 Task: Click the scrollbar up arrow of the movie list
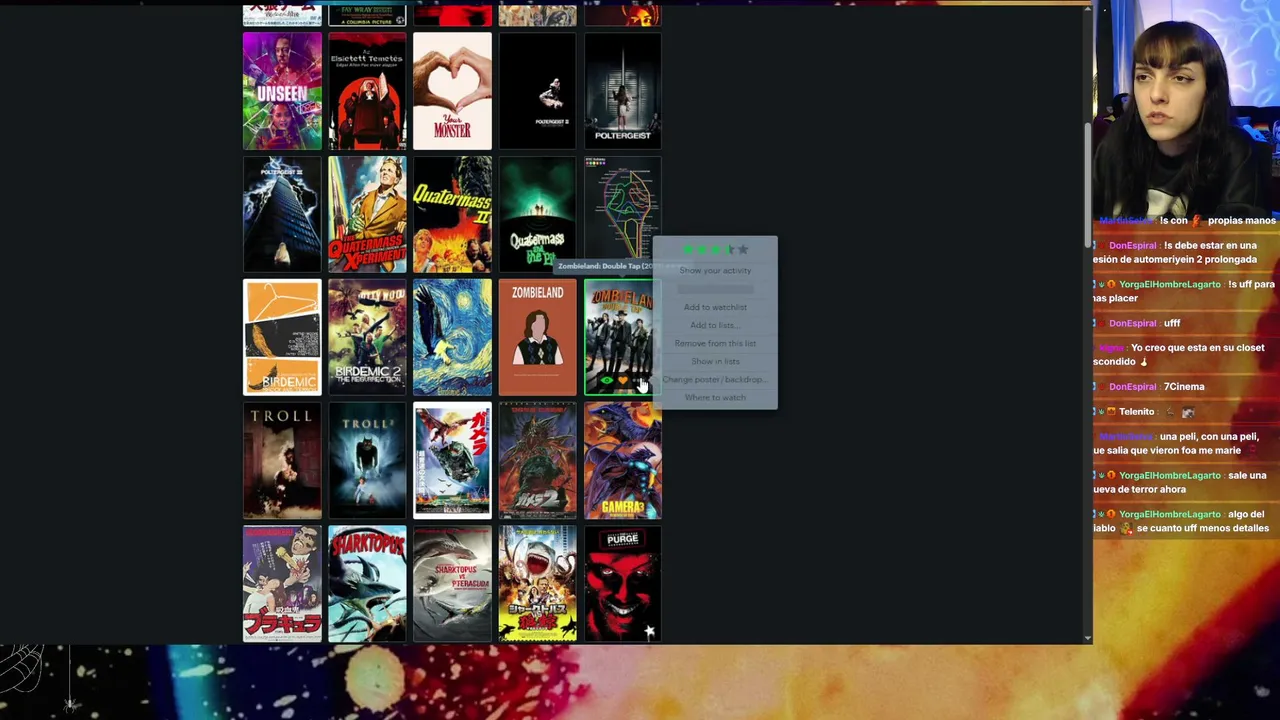pyautogui.click(x=1087, y=9)
